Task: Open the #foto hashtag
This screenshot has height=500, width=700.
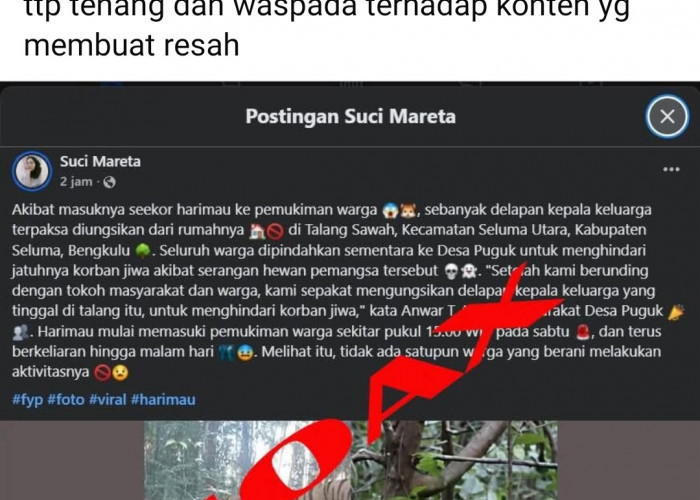Action: 66,399
